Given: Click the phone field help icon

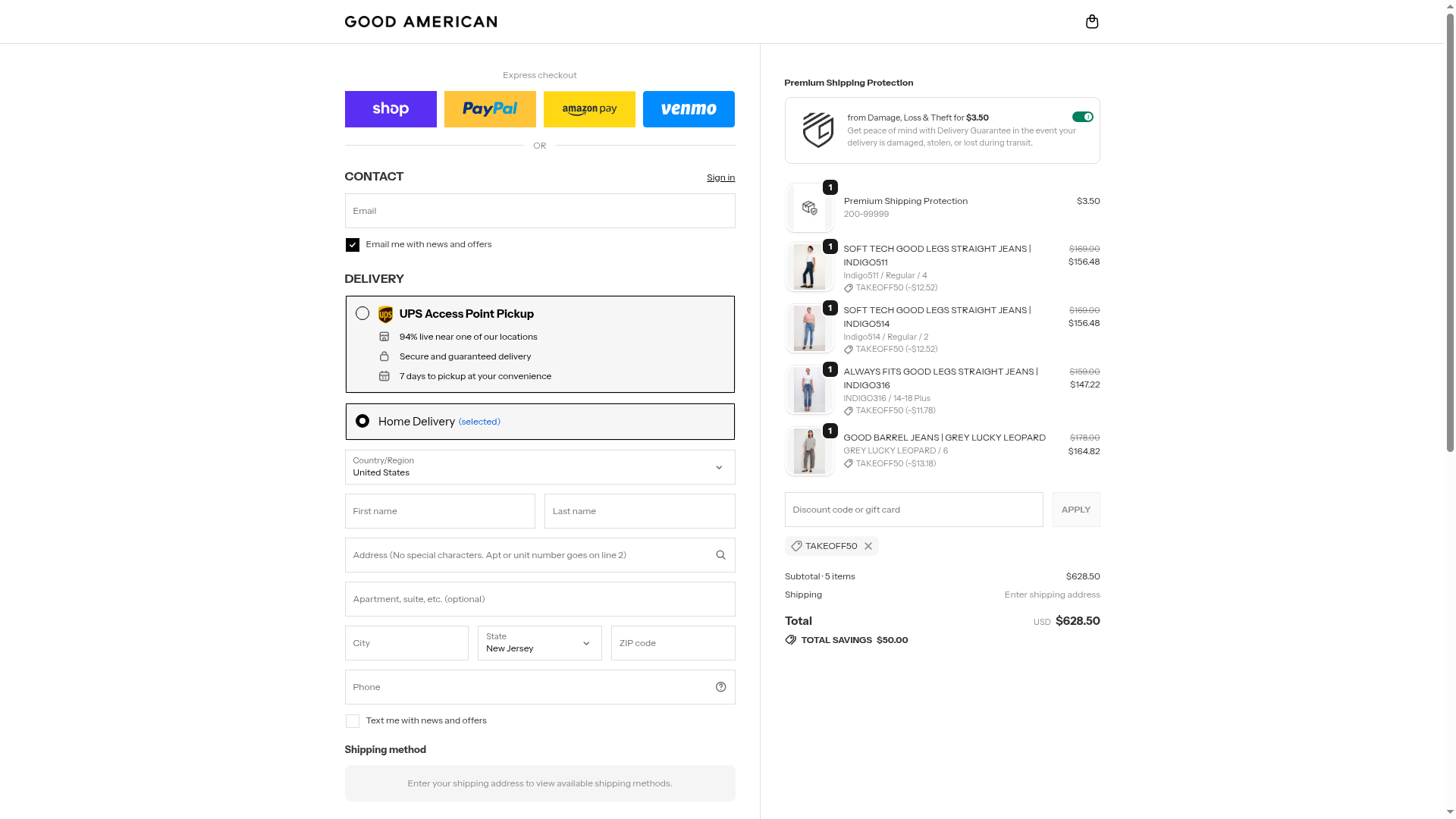Looking at the screenshot, I should [x=720, y=687].
